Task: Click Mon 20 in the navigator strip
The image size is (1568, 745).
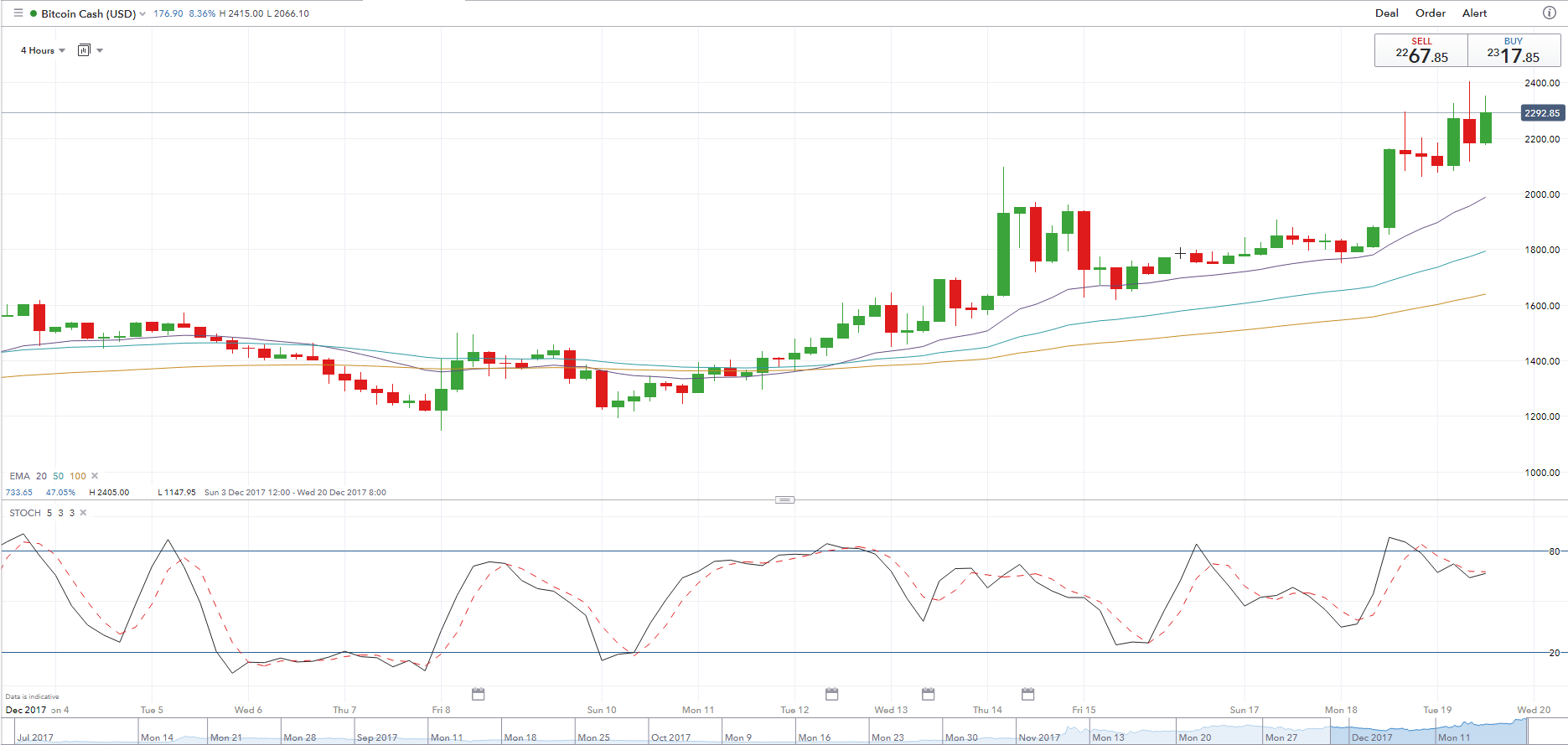Action: pos(1195,737)
